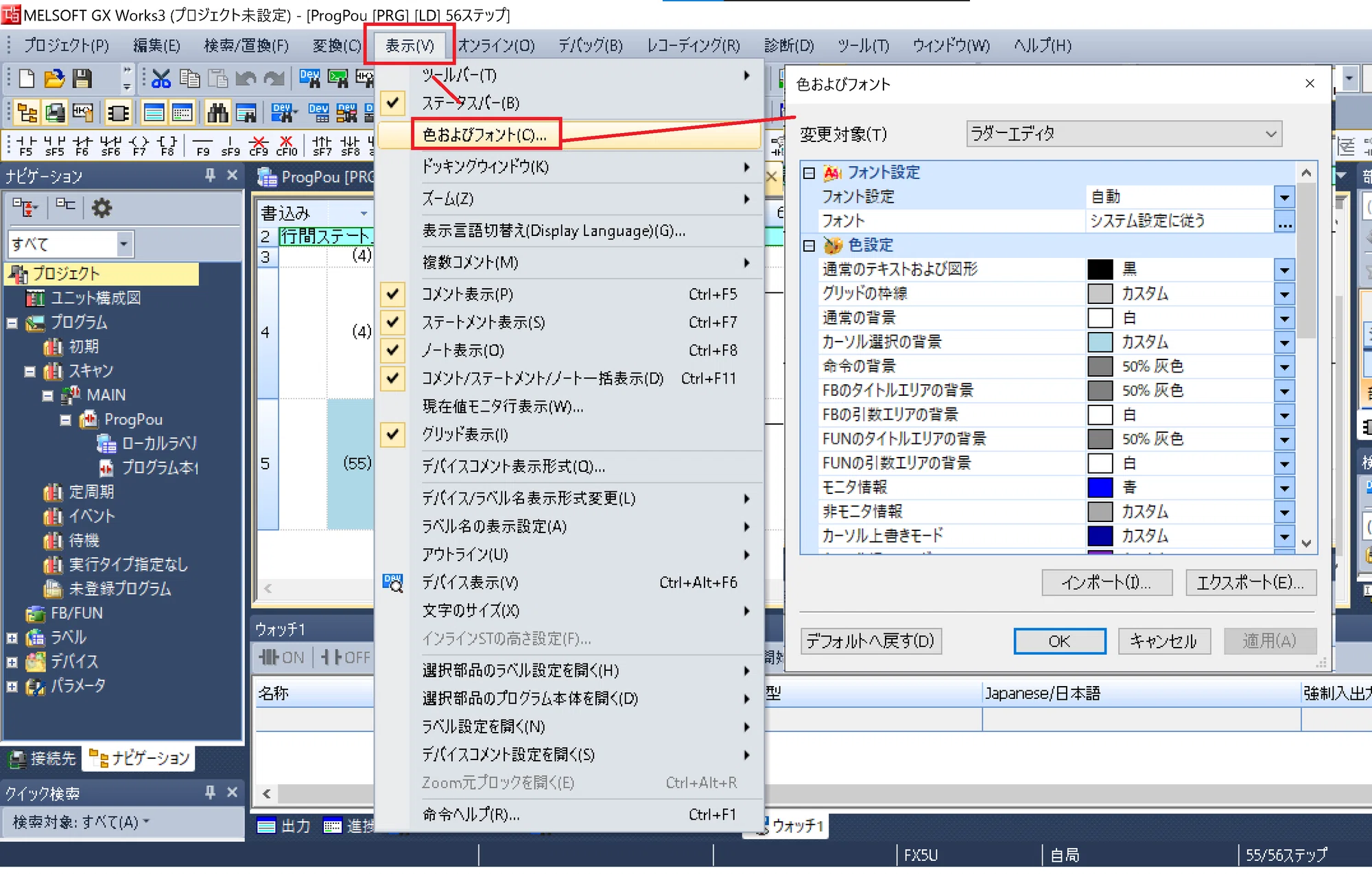Click the Copy icon in toolbar
Image resolution: width=1372 pixels, height=874 pixels.
189,78
